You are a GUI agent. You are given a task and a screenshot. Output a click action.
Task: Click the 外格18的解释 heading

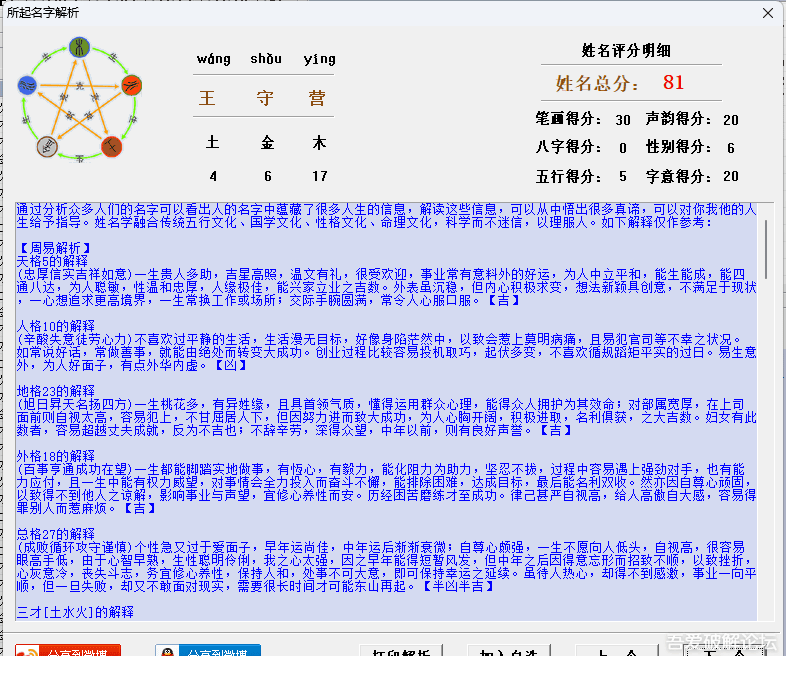coord(56,456)
